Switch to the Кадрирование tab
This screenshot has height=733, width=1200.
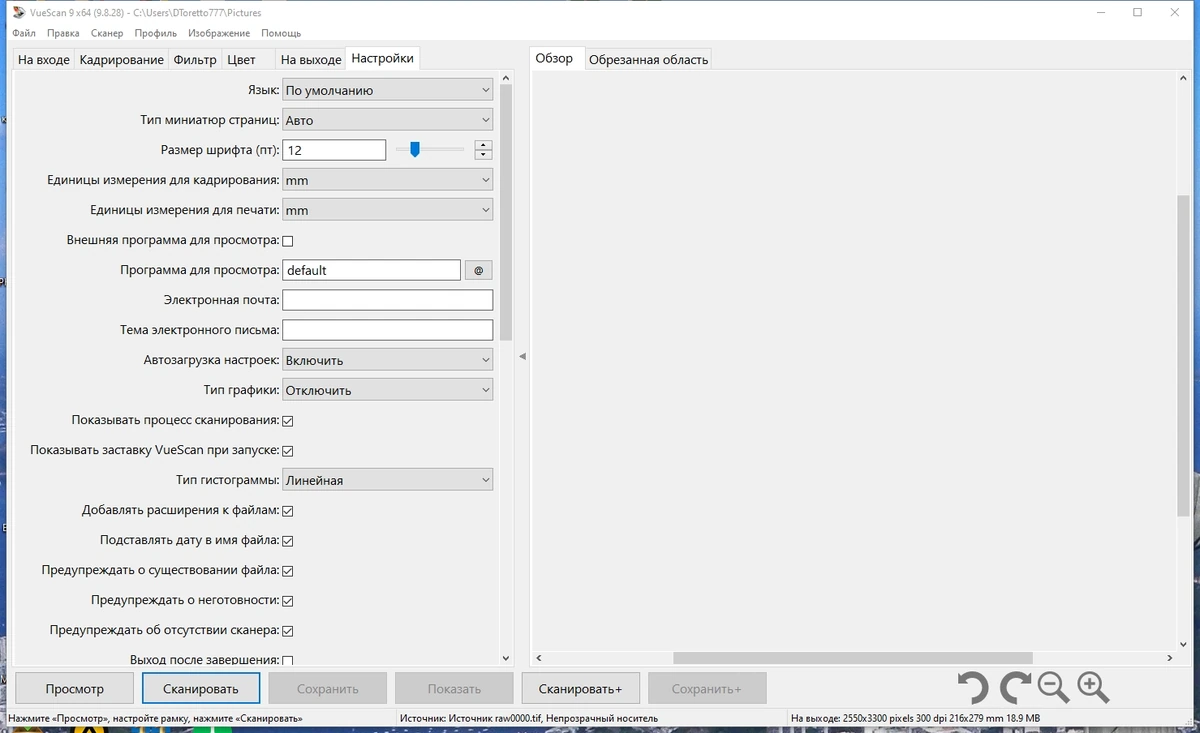[x=121, y=60]
